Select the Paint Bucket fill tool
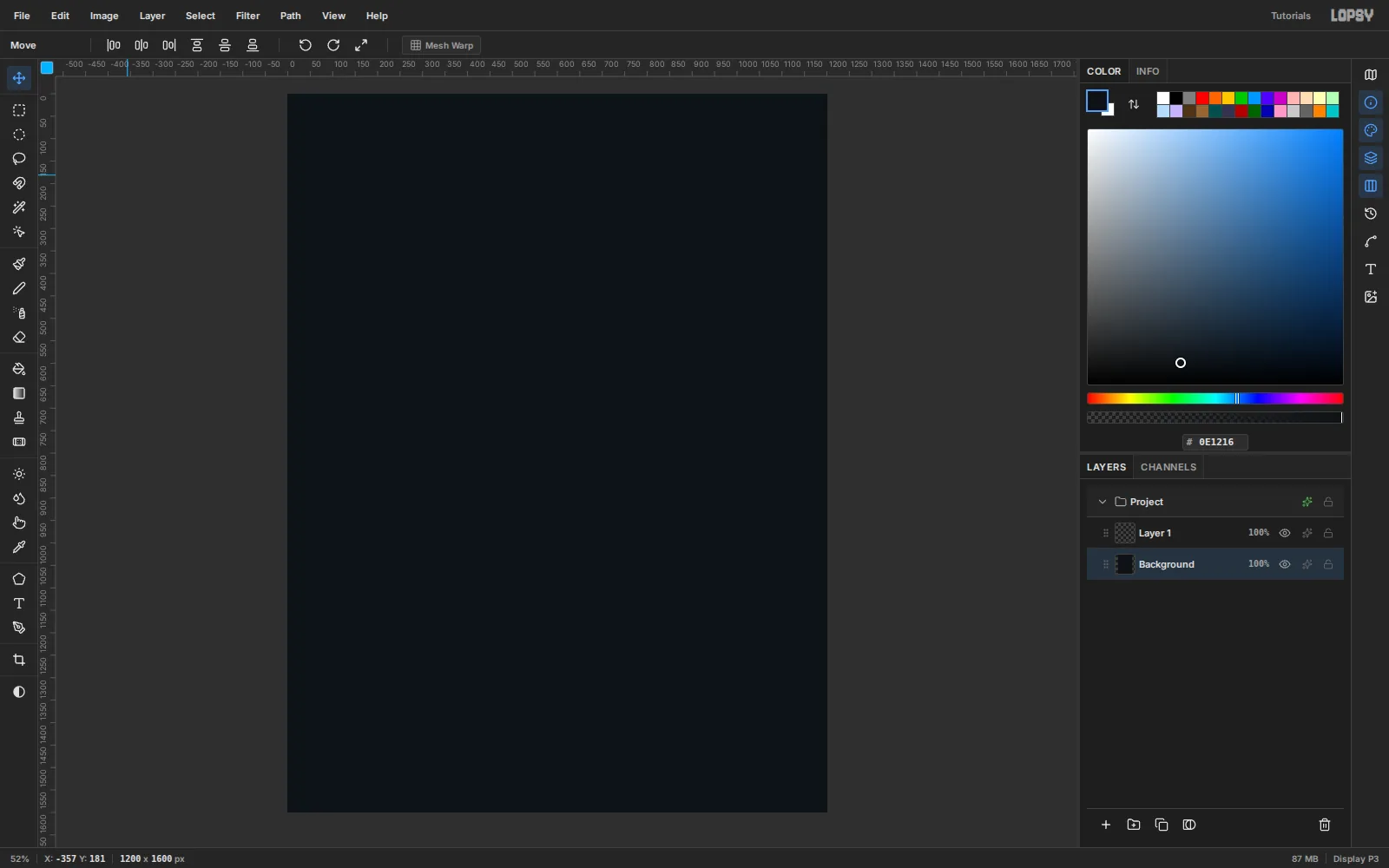The width and height of the screenshot is (1389, 868). pos(19,369)
